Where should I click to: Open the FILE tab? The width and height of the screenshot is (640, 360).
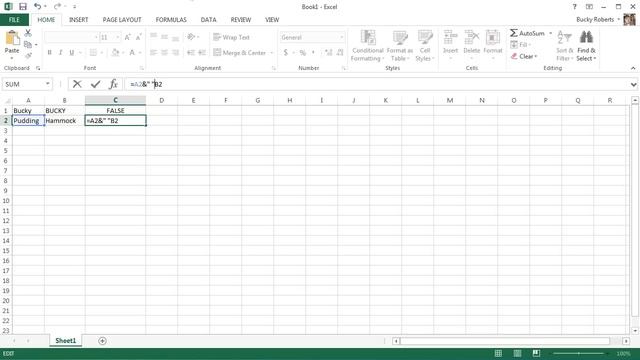(x=14, y=20)
